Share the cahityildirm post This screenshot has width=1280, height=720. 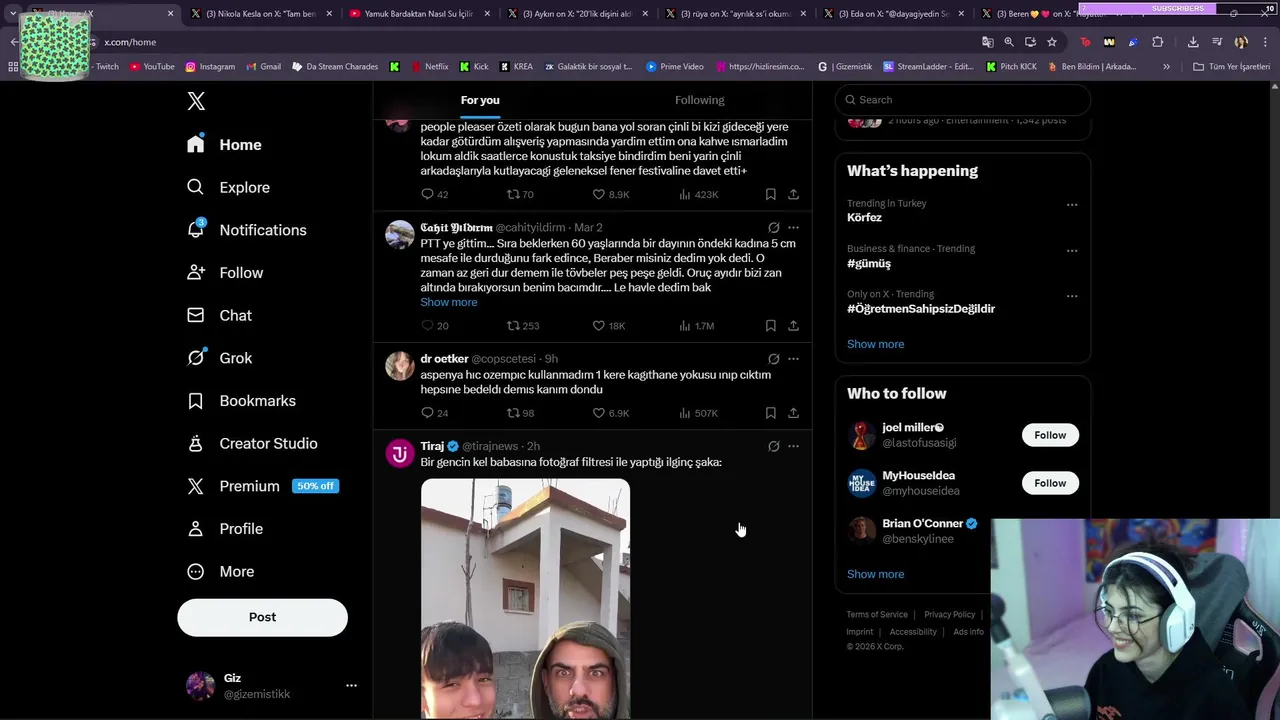[793, 326]
